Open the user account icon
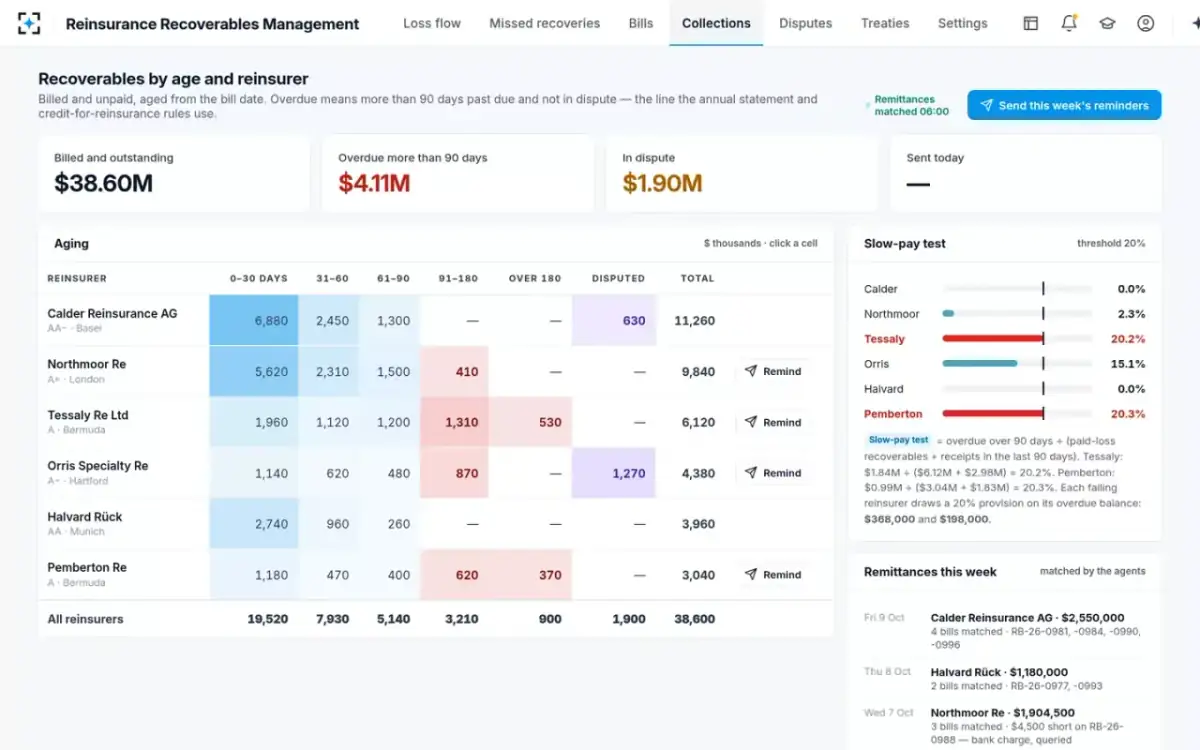This screenshot has width=1200, height=750. pos(1146,23)
